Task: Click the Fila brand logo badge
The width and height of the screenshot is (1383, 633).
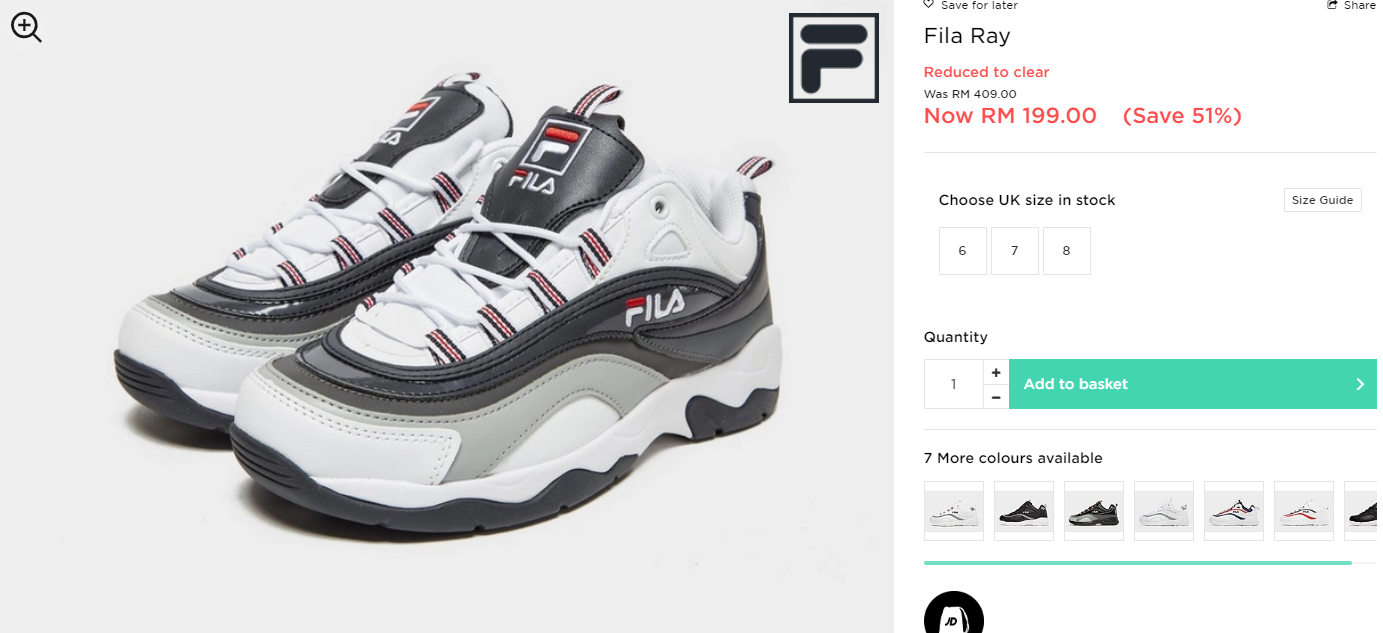Action: tap(833, 58)
